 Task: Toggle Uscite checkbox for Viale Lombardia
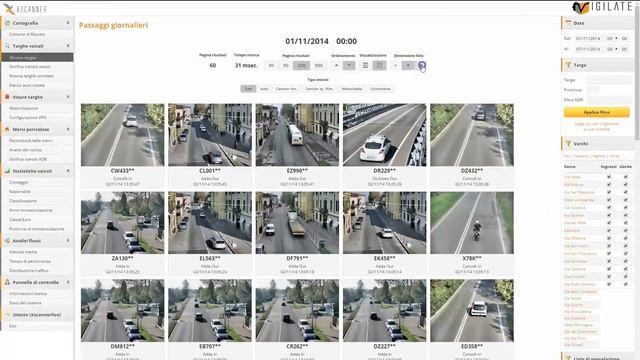[626, 200]
